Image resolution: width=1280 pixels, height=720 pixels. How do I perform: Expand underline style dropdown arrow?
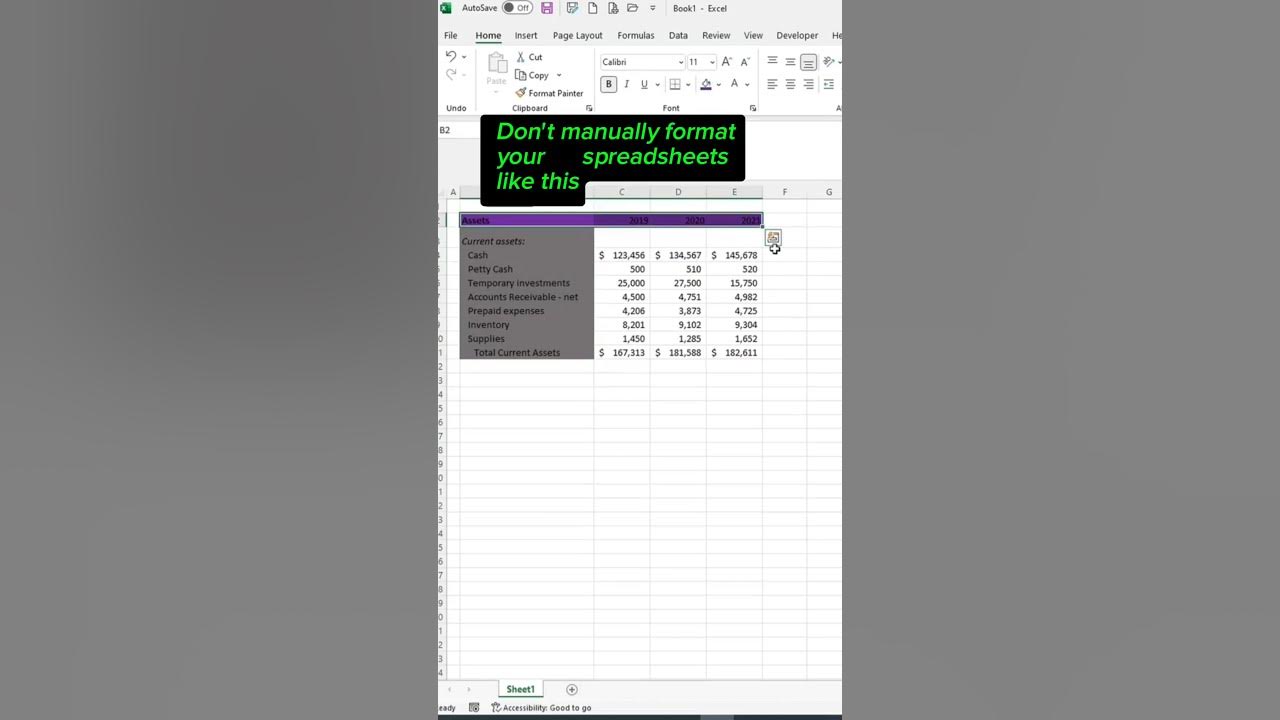(x=656, y=84)
